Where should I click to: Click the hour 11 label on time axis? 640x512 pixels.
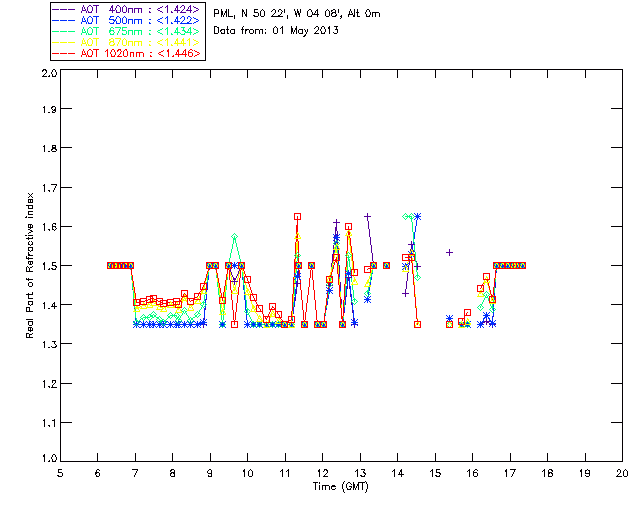285,473
